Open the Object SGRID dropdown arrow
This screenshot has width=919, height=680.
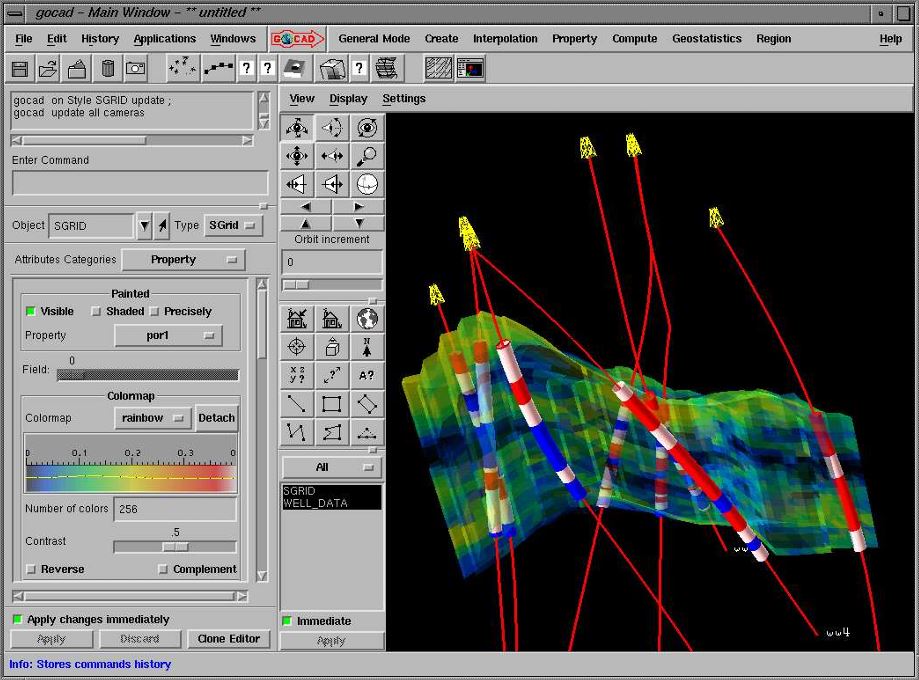(x=144, y=226)
